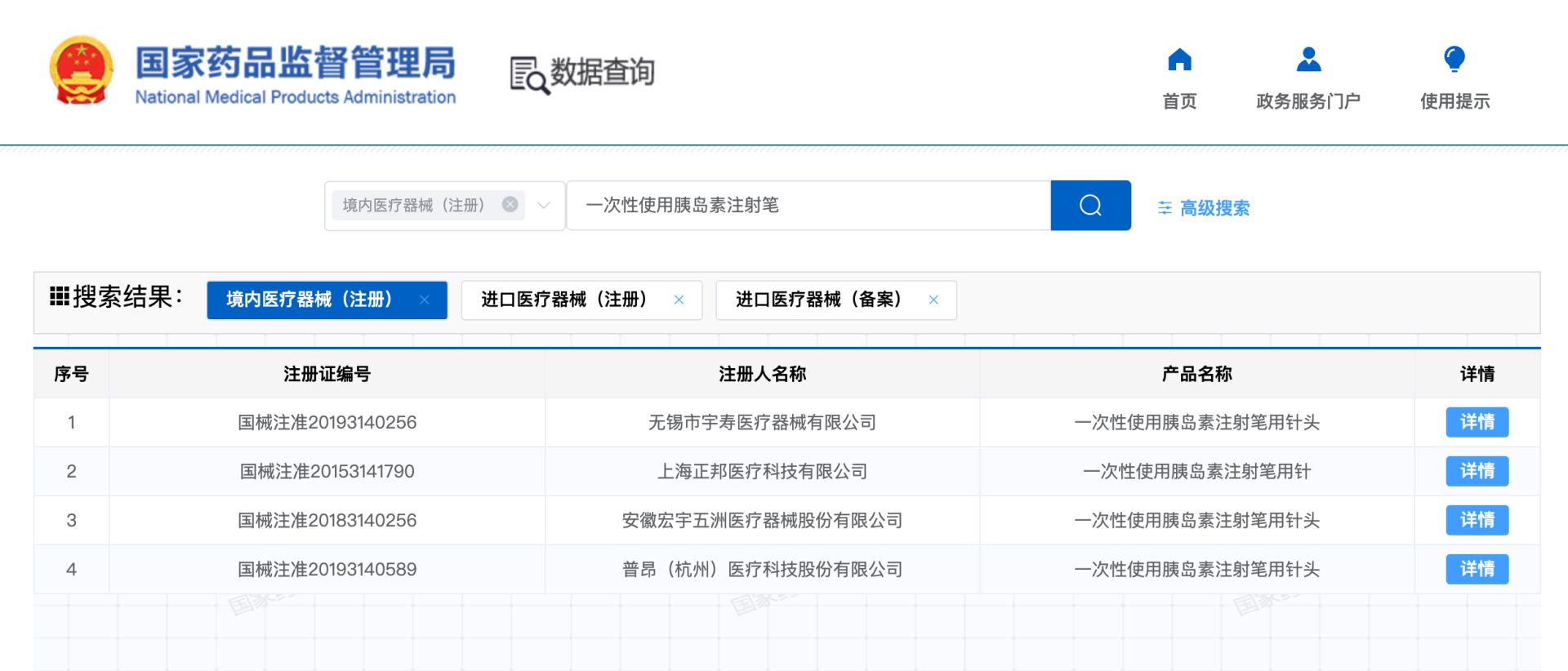
Task: Click the 注册人名称 column header
Action: click(x=762, y=374)
